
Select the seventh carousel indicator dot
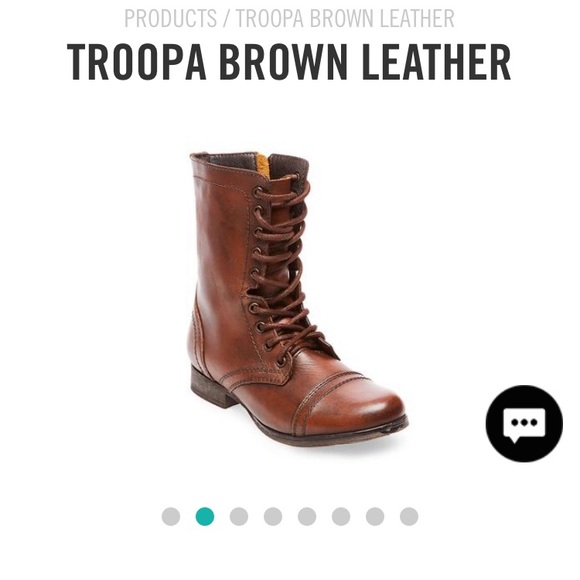click(x=375, y=516)
